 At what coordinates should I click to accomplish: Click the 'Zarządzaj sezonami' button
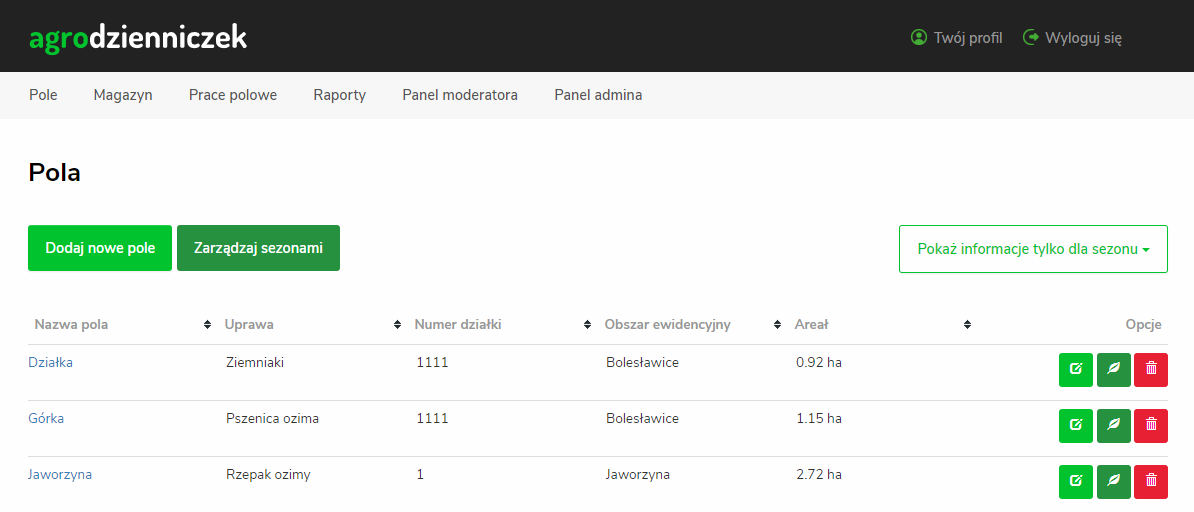pyautogui.click(x=258, y=248)
